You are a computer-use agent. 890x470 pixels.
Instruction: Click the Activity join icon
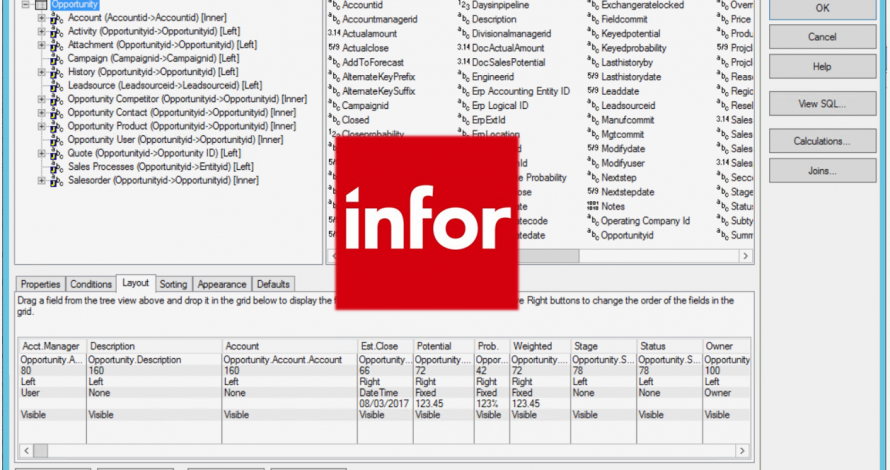56,32
